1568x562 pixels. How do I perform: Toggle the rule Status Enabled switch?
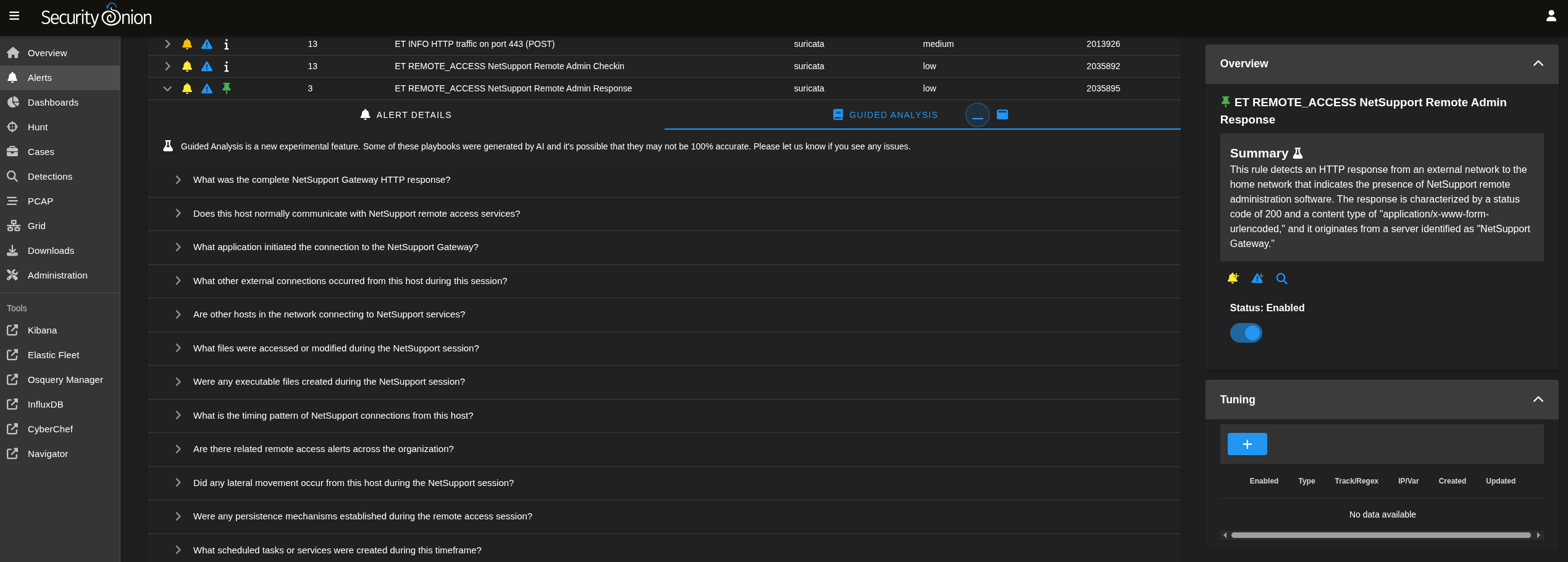1246,333
